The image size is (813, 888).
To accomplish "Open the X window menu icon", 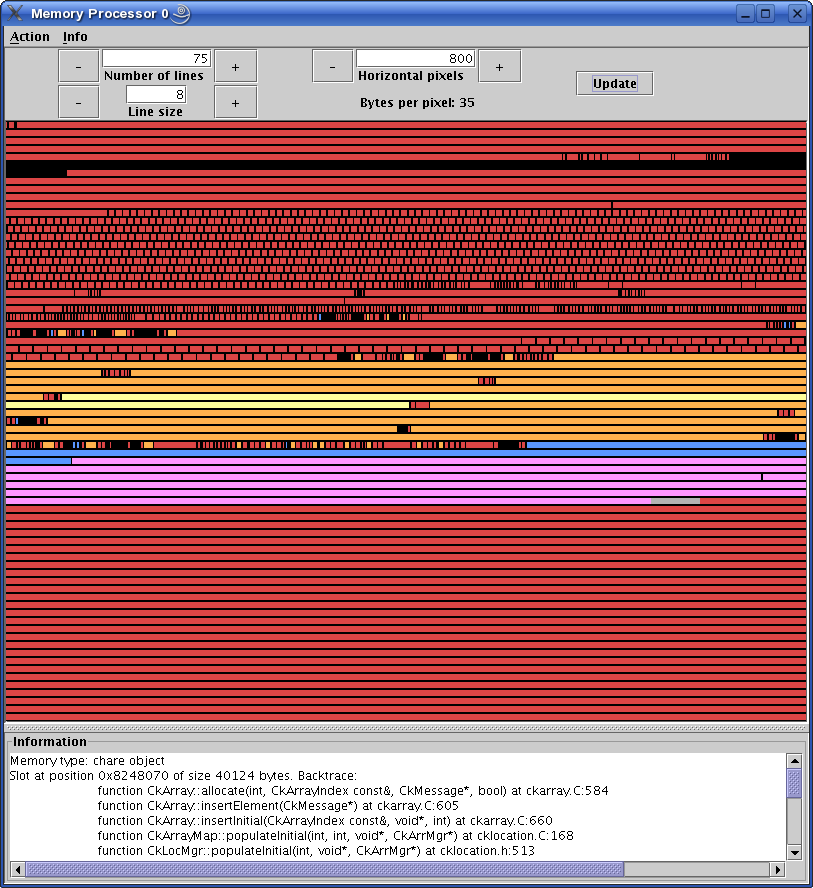I will pos(15,13).
